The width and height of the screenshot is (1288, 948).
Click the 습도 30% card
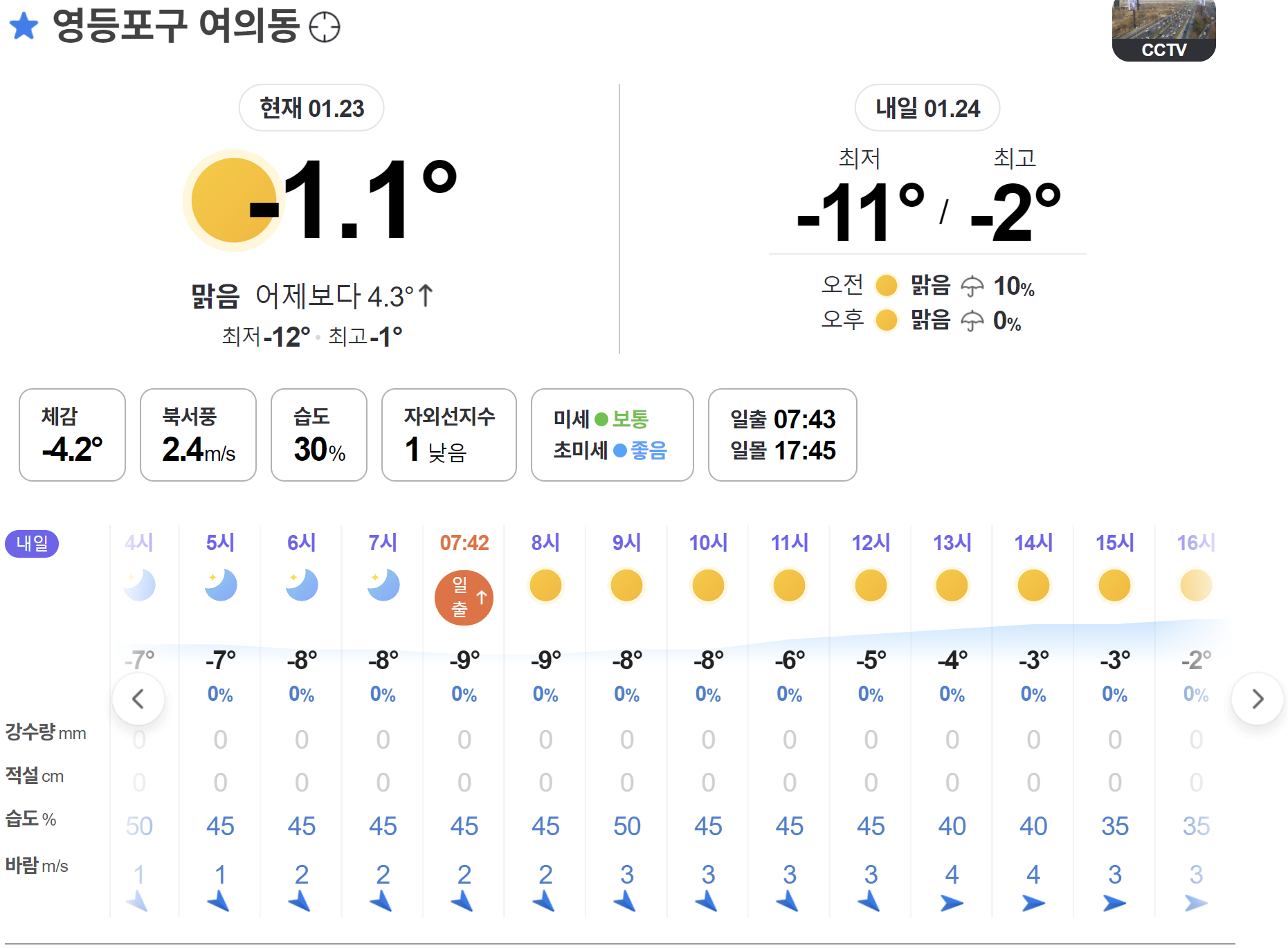(318, 435)
